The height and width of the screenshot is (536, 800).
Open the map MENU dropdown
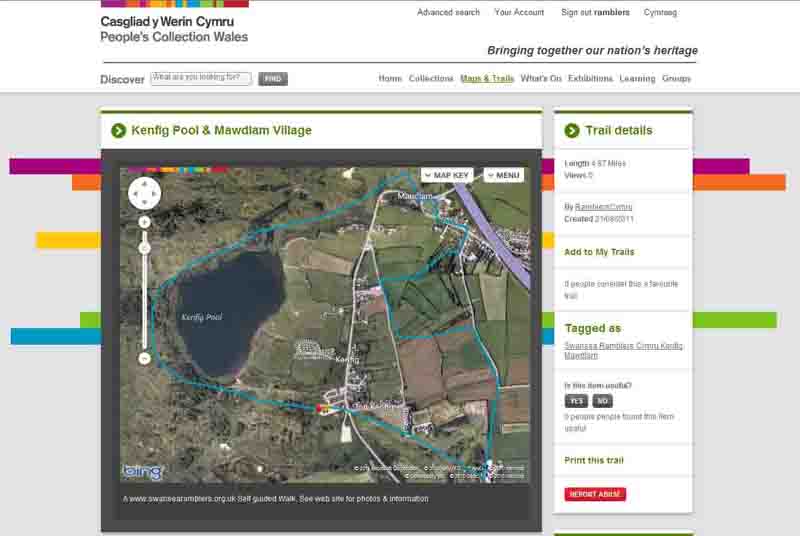[x=504, y=175]
